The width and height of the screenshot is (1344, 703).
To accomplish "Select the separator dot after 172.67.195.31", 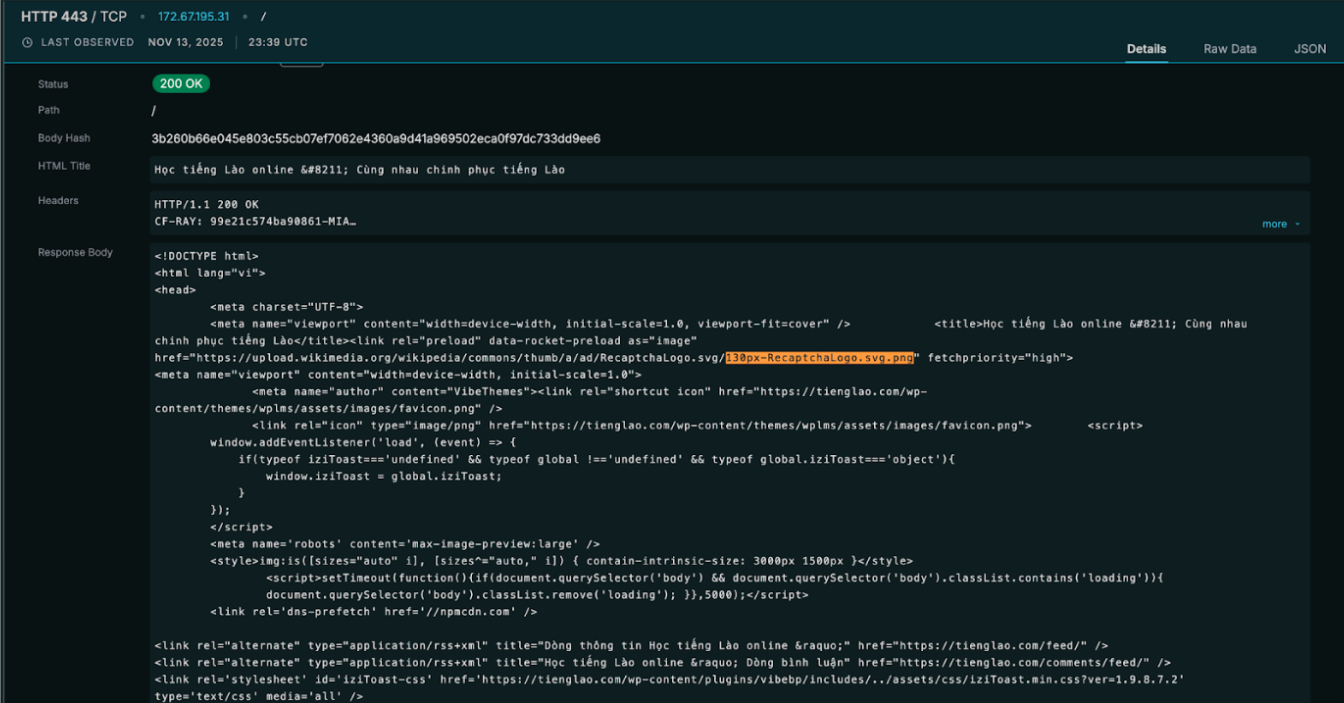I will pyautogui.click(x=244, y=17).
